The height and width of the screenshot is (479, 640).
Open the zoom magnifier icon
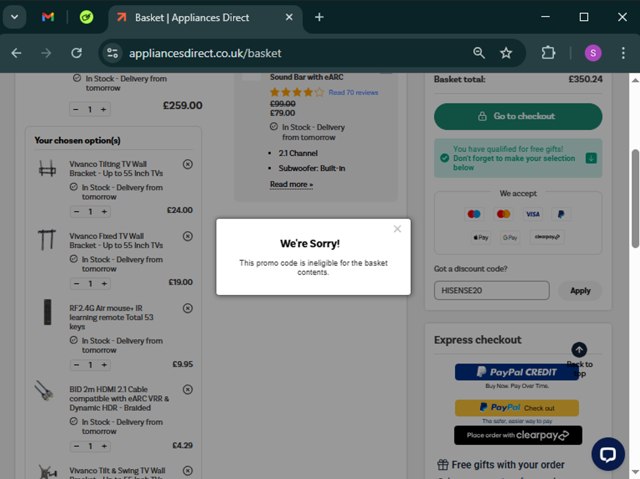point(479,53)
